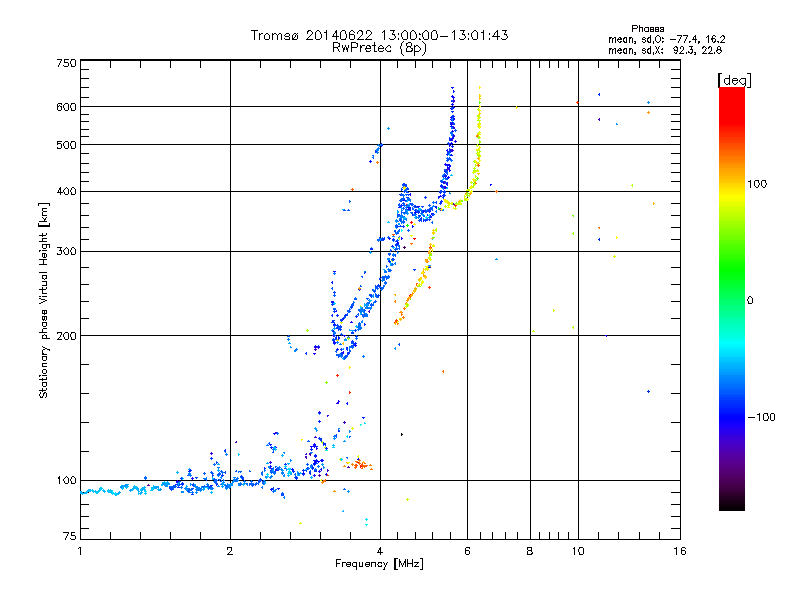
Task: Click the plot title 'Tromsø 20140622 13:00:00-13:01:43'
Action: 379,35
